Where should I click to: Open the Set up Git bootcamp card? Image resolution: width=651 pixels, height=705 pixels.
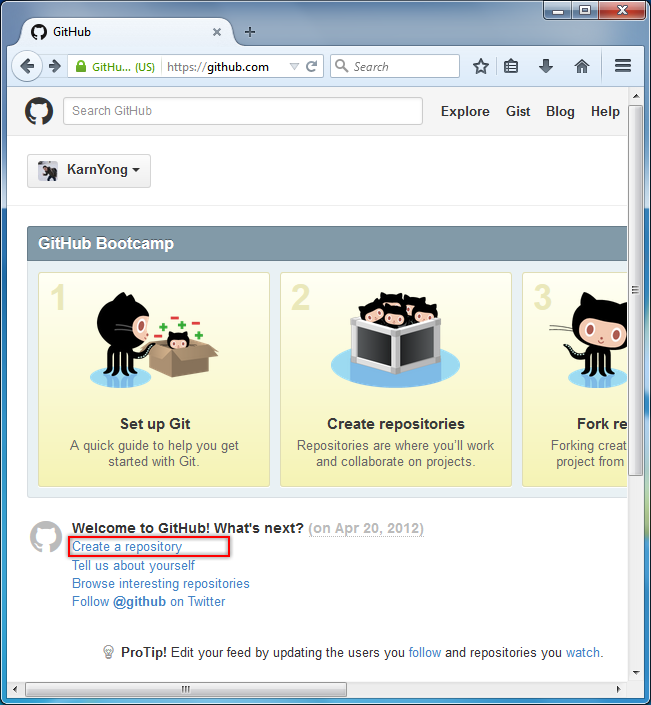pyautogui.click(x=153, y=379)
